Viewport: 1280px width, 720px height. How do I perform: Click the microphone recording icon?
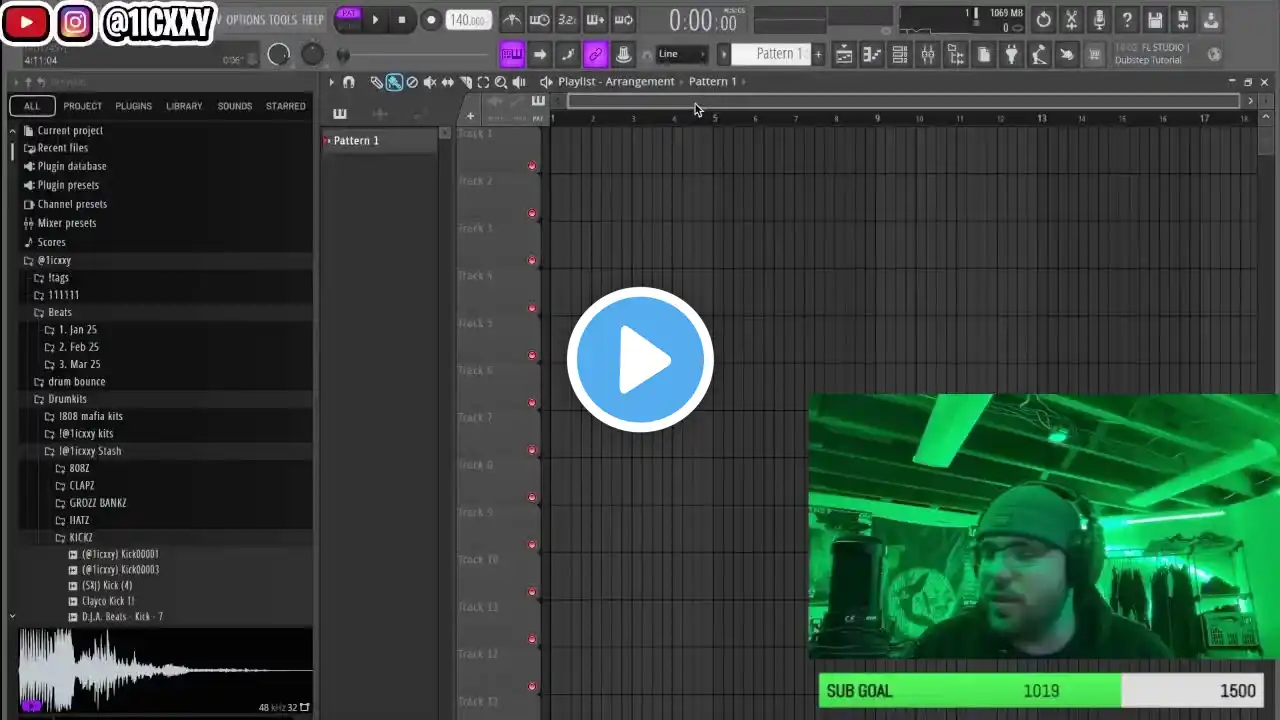(x=1099, y=19)
